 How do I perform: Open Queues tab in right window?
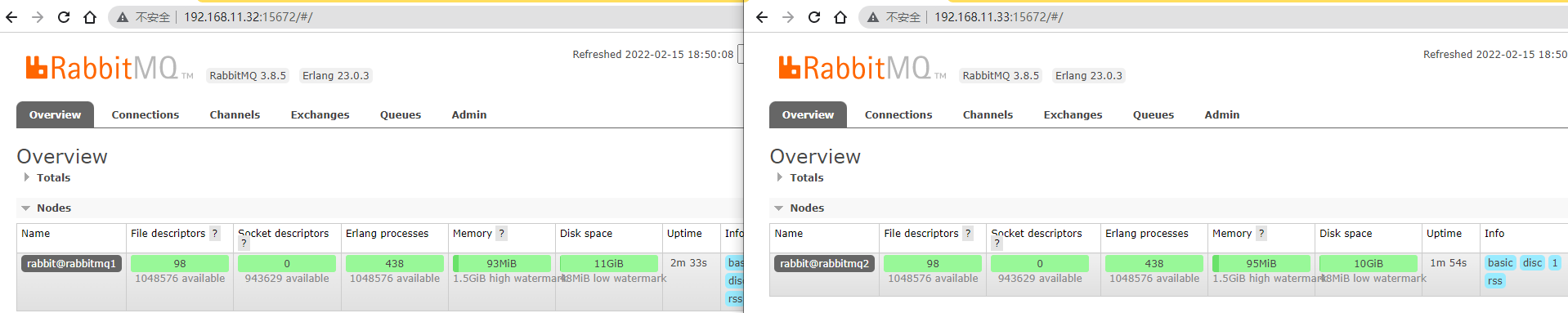(1154, 114)
